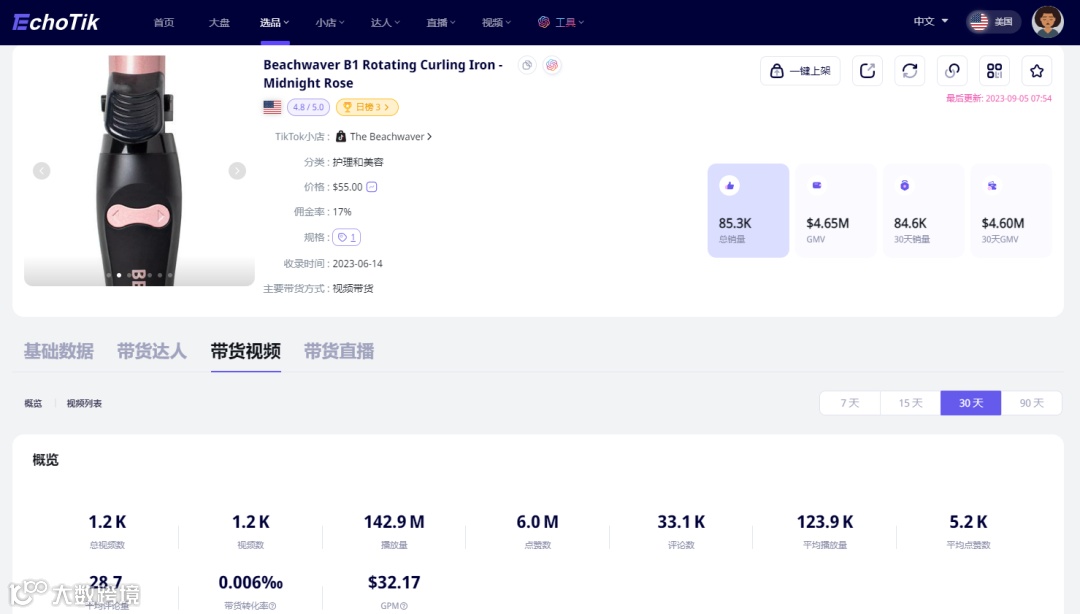The image size is (1080, 614).
Task: Expand the 视频 nav dropdown
Action: point(496,22)
